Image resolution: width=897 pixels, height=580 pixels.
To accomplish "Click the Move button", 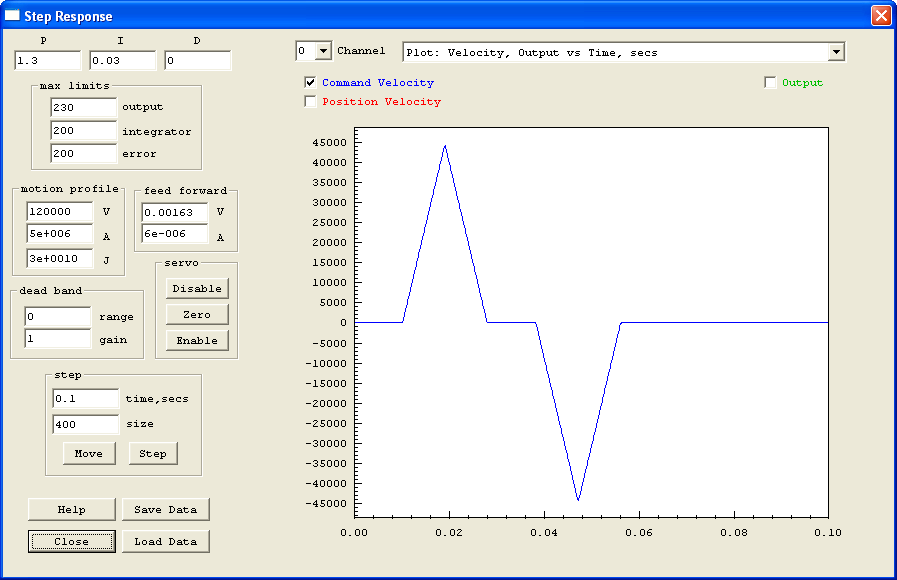I will pyautogui.click(x=89, y=453).
